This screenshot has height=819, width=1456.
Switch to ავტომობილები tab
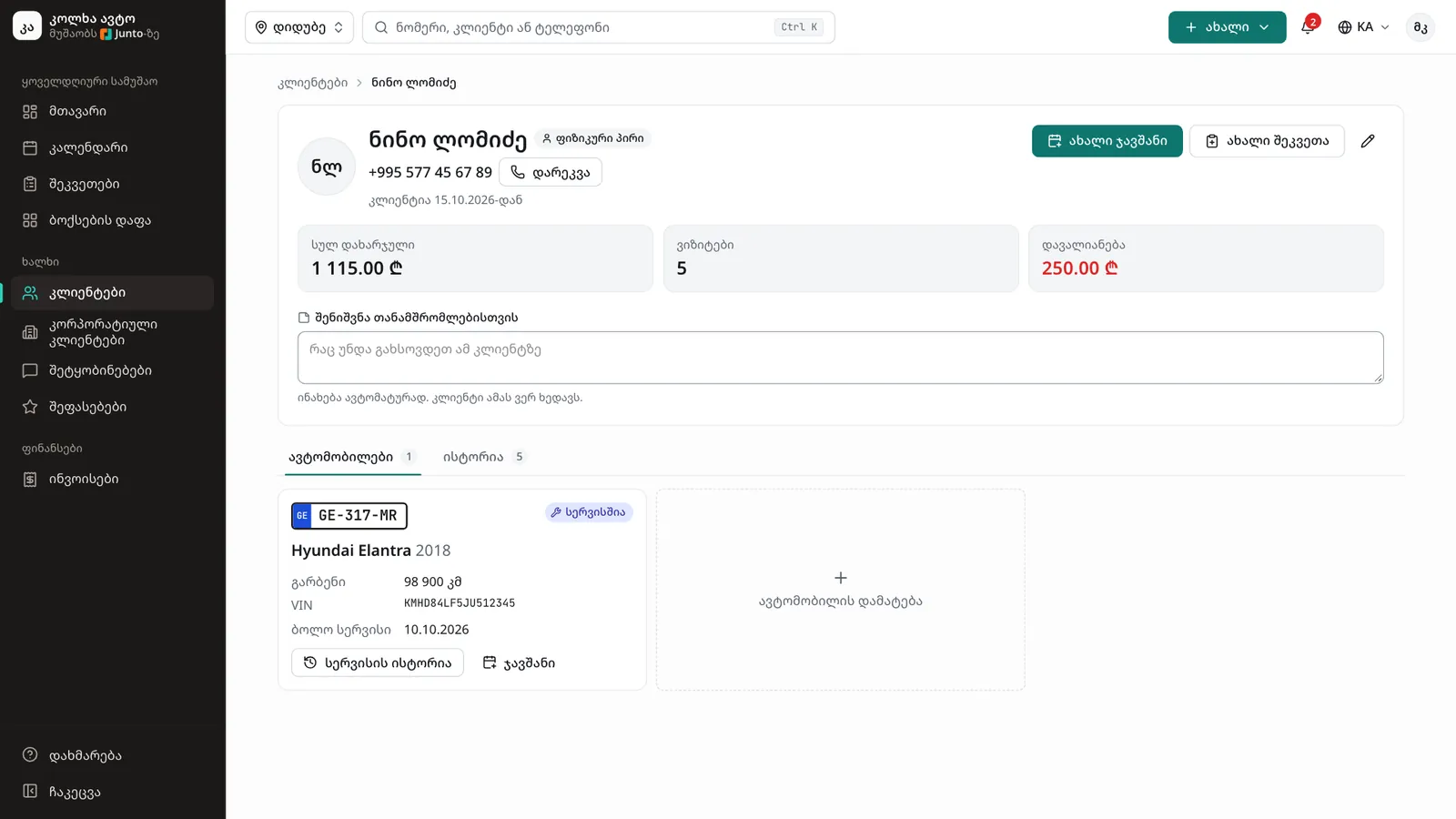tap(352, 457)
